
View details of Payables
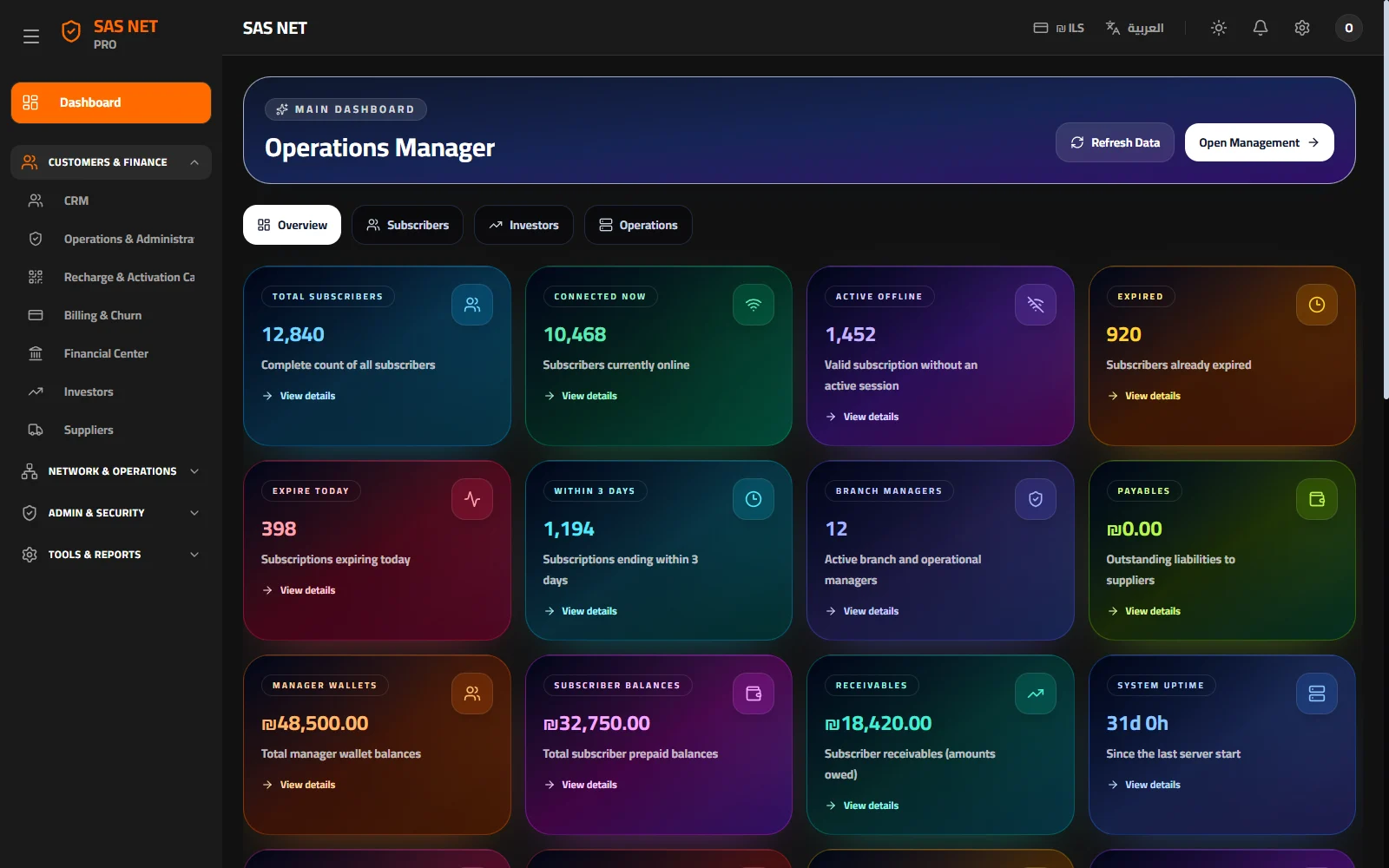tap(1143, 611)
